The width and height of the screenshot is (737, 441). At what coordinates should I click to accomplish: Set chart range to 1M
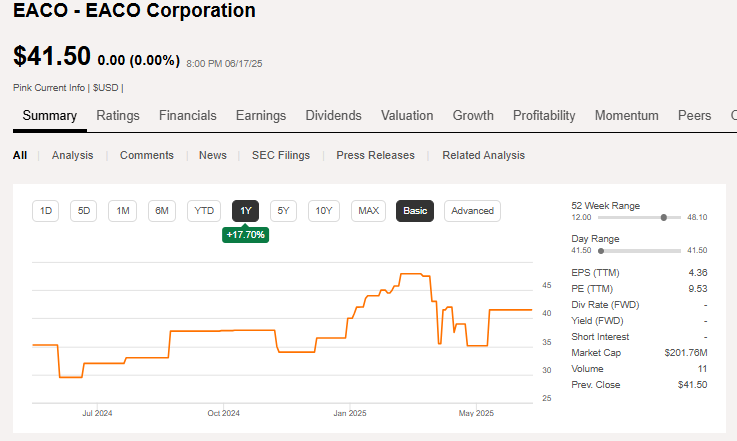pyautogui.click(x=123, y=211)
